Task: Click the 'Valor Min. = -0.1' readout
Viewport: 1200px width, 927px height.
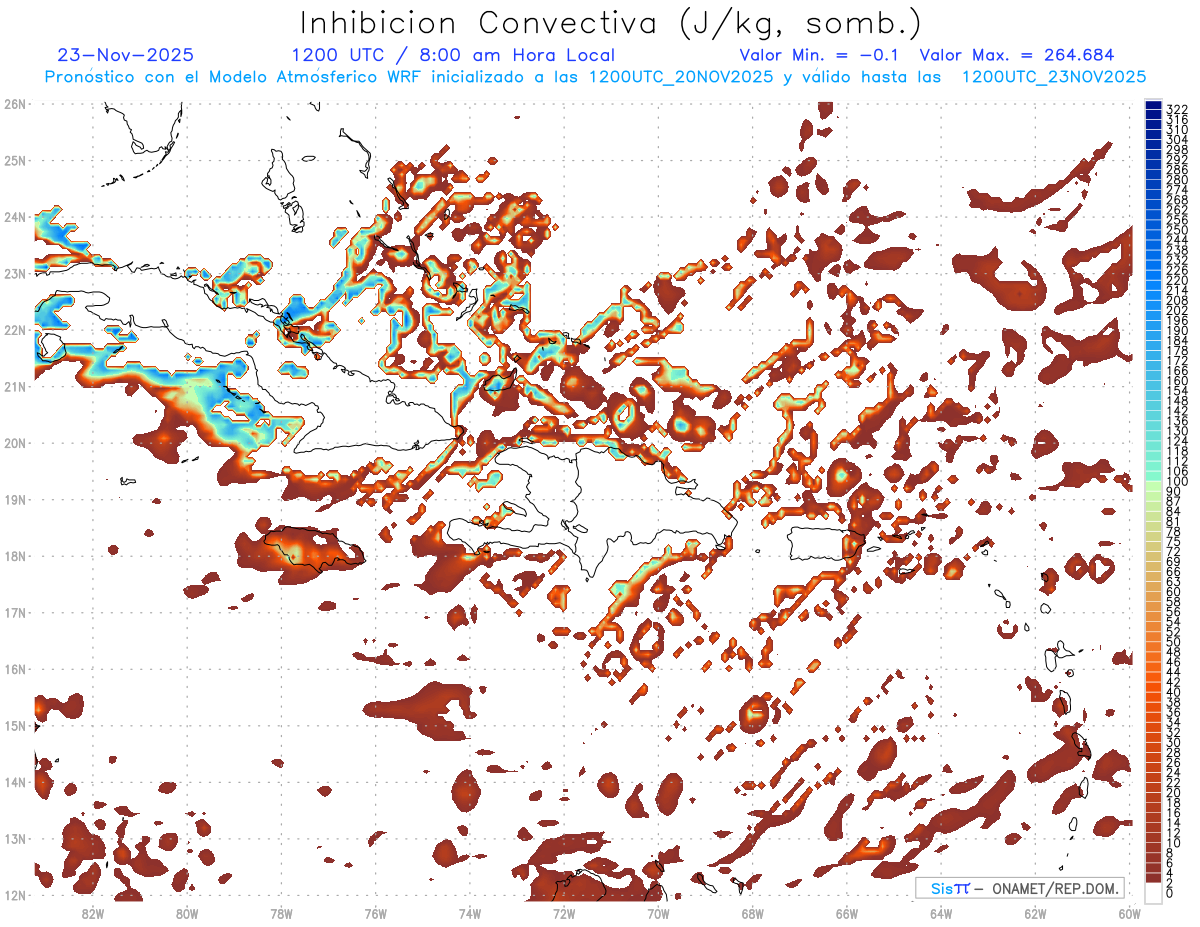Action: (819, 55)
